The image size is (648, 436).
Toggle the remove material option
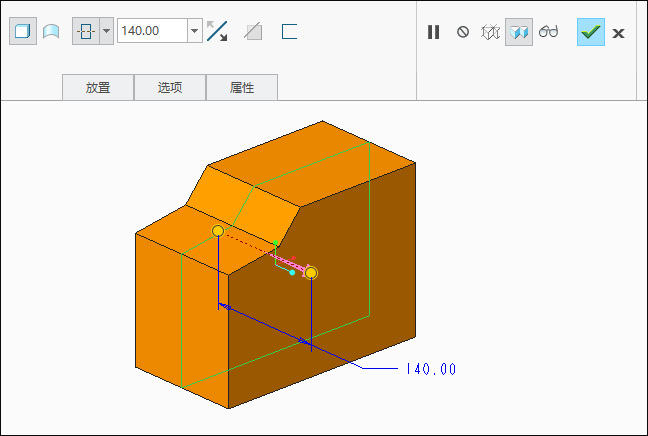(253, 31)
